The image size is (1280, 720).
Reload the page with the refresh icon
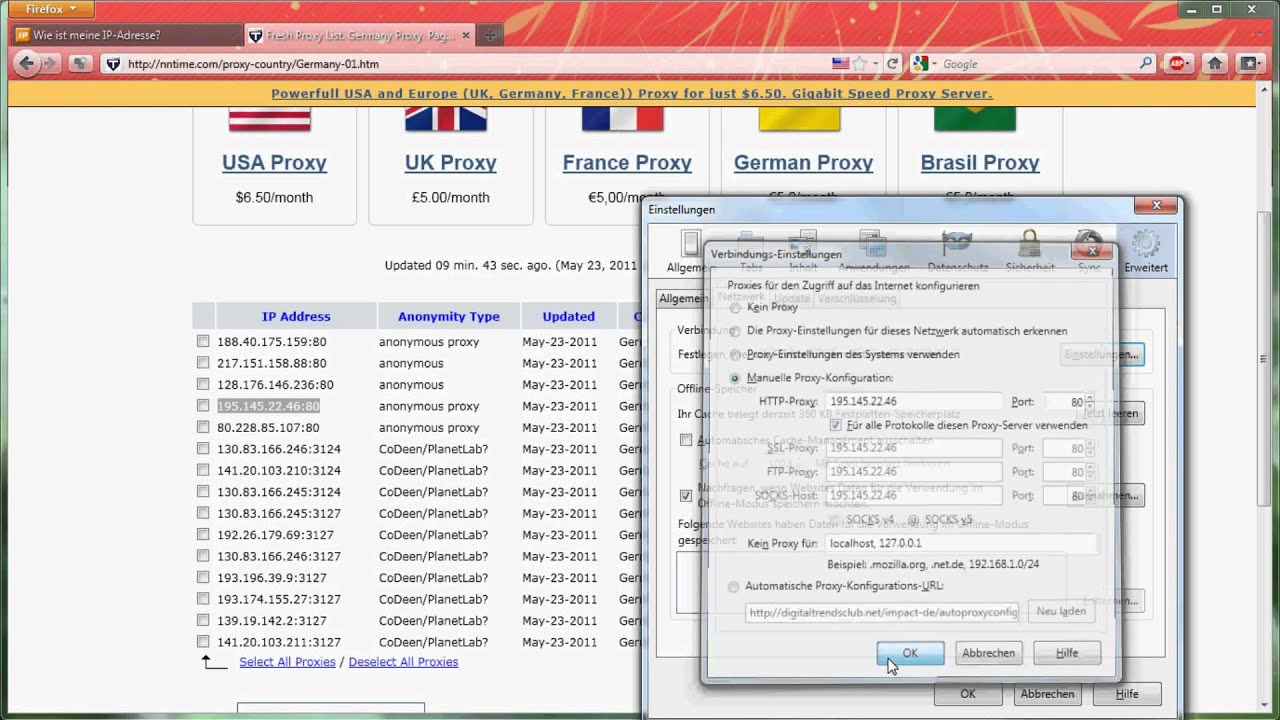click(893, 63)
